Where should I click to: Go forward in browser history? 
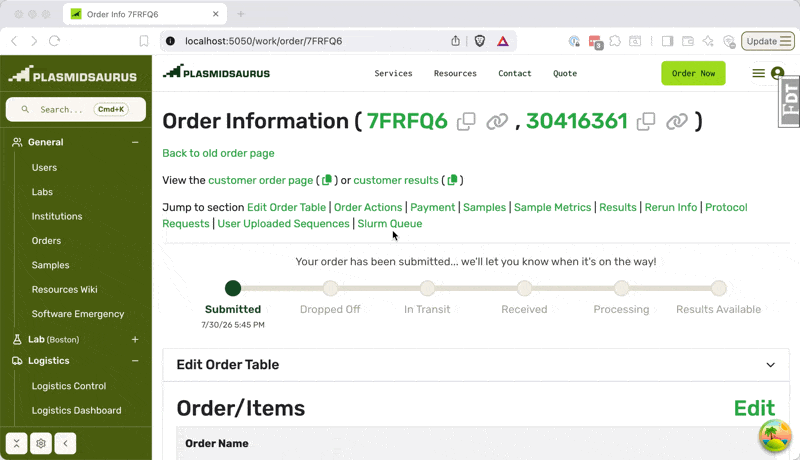(x=34, y=41)
